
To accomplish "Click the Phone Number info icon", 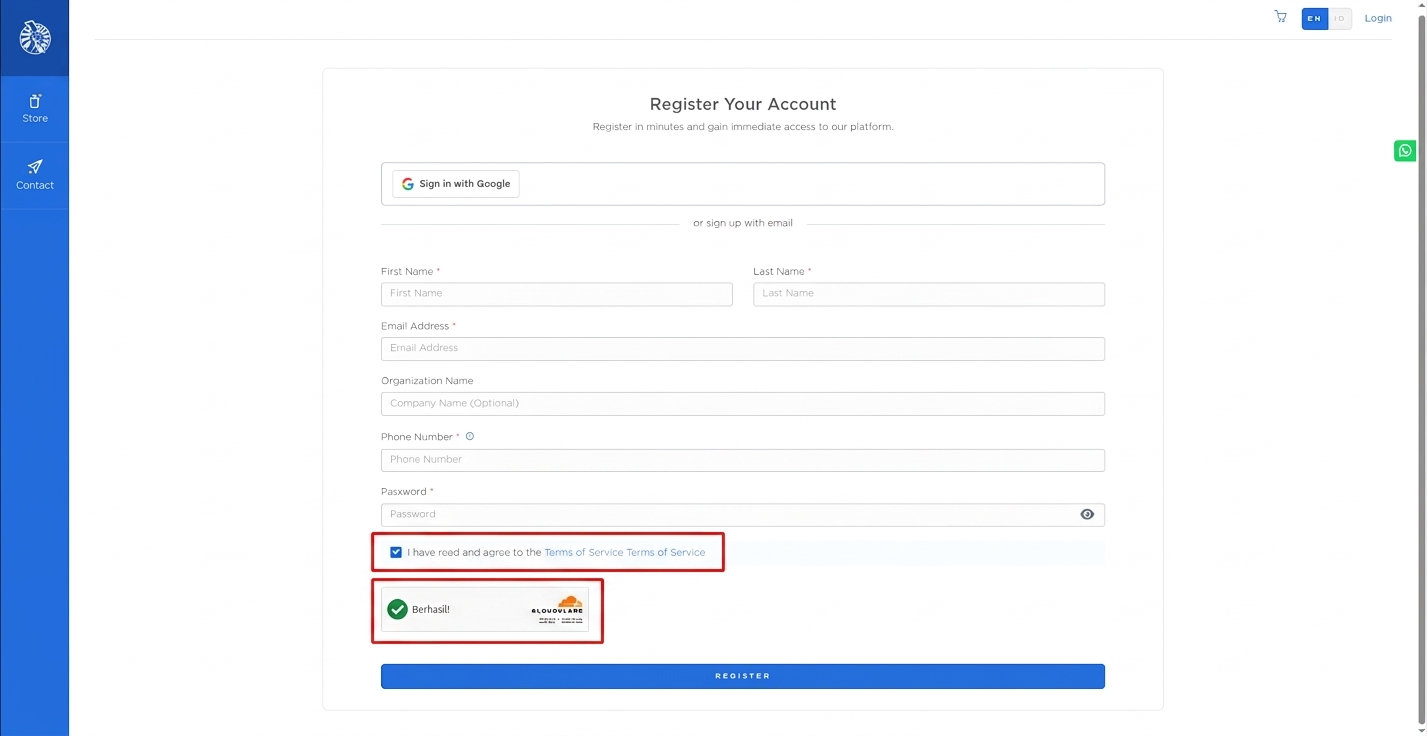I will 470,437.
